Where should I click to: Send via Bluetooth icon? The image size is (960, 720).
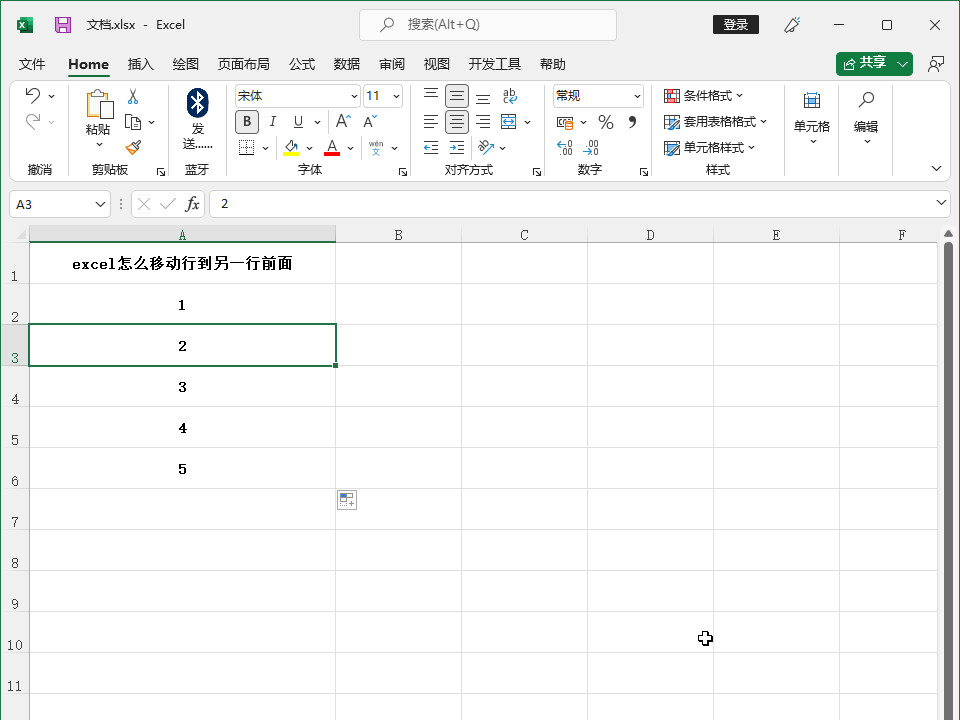click(x=197, y=103)
